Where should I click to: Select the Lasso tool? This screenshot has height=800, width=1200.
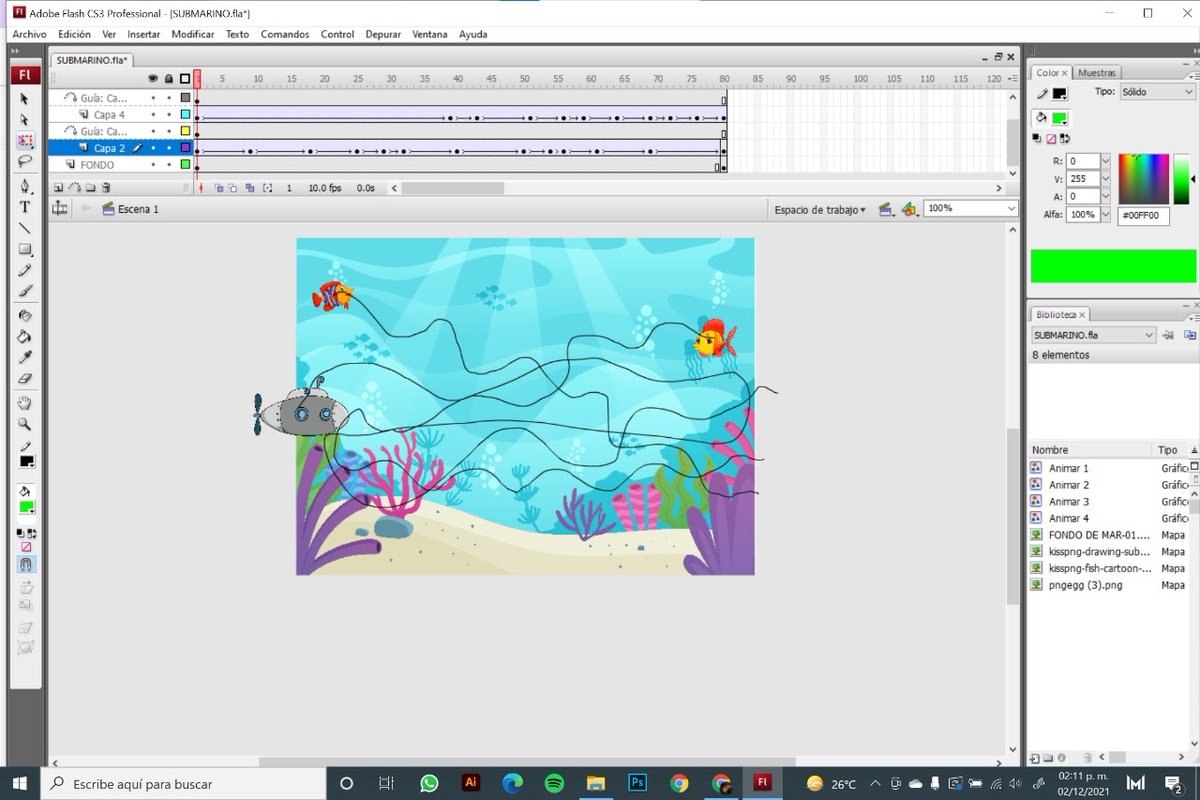click(x=25, y=161)
